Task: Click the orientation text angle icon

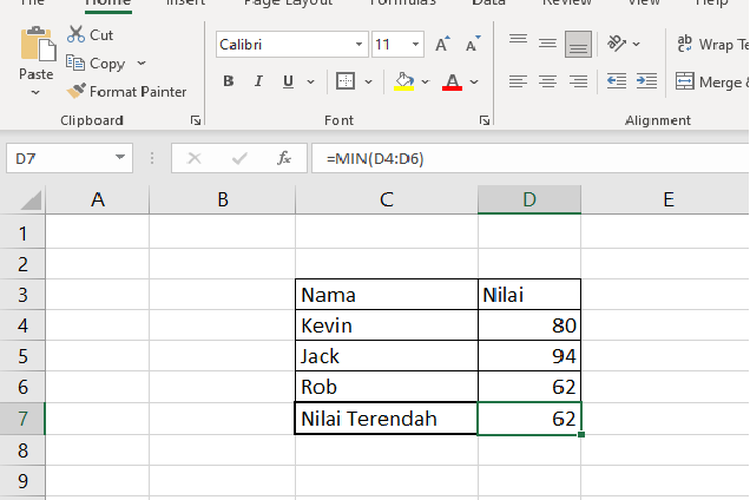Action: click(x=617, y=44)
